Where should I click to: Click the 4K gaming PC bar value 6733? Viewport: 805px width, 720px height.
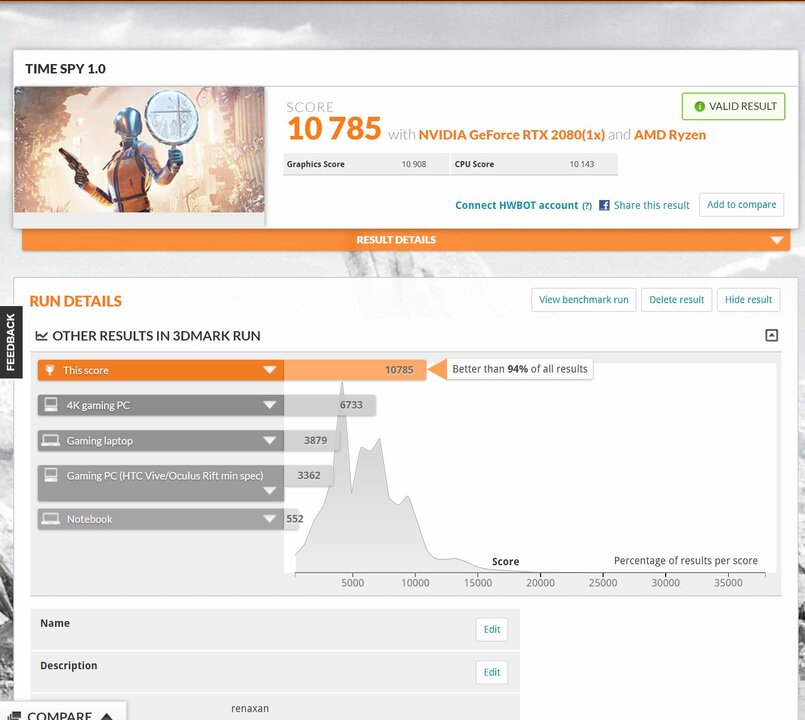(x=351, y=405)
